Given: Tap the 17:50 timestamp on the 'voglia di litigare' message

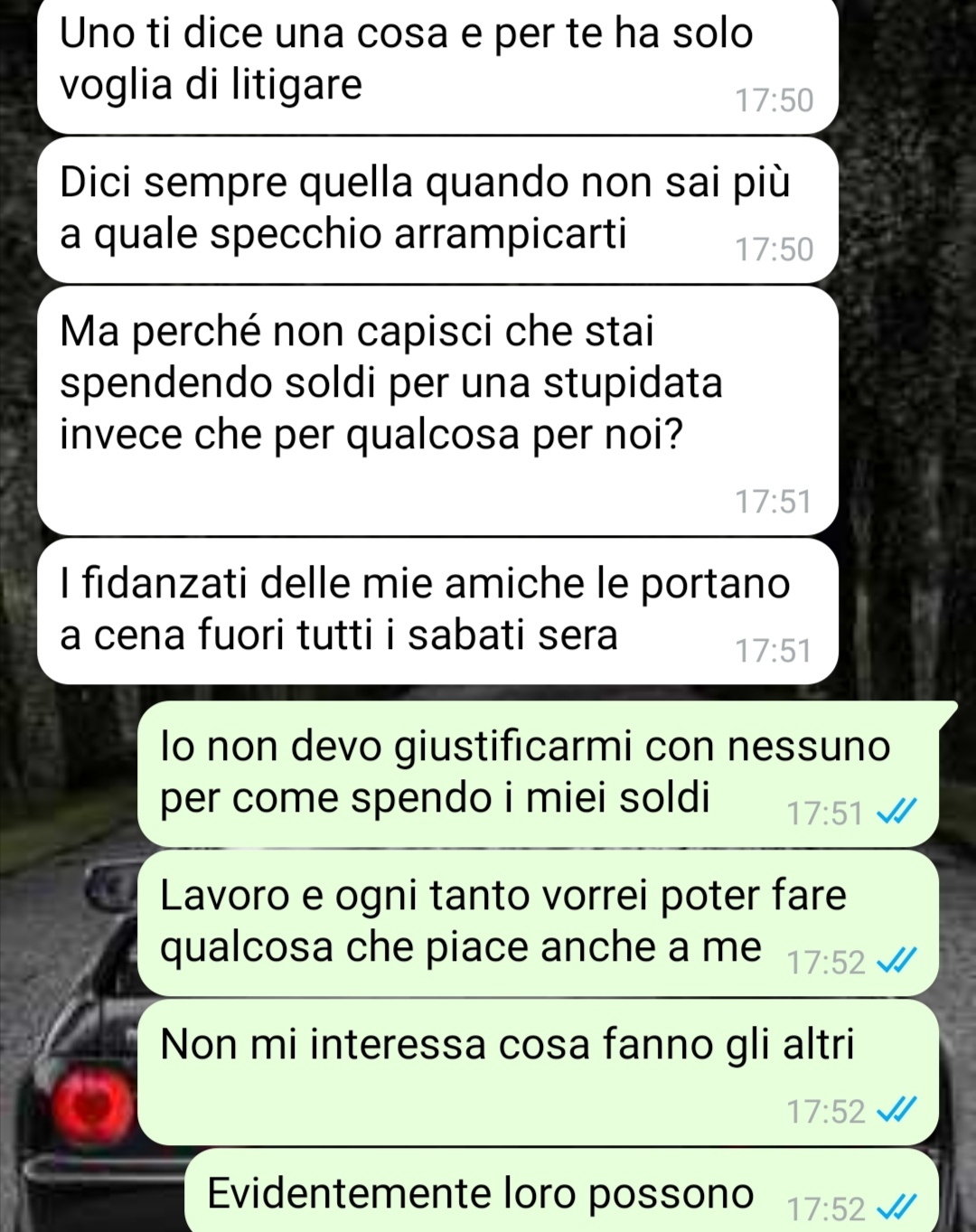Looking at the screenshot, I should click(774, 100).
